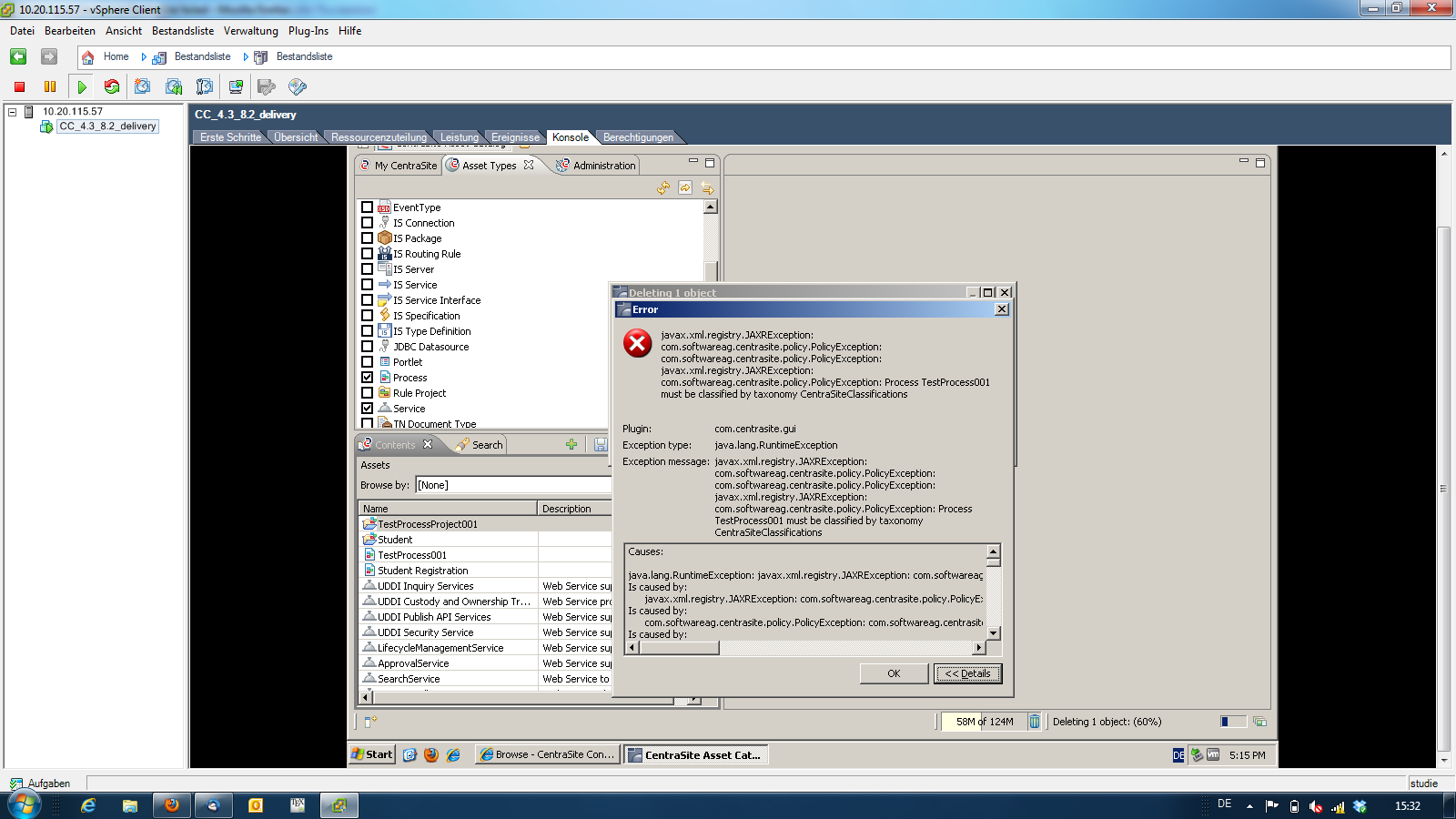
Task: Uncheck the Service asset type checkbox
Action: [368, 409]
